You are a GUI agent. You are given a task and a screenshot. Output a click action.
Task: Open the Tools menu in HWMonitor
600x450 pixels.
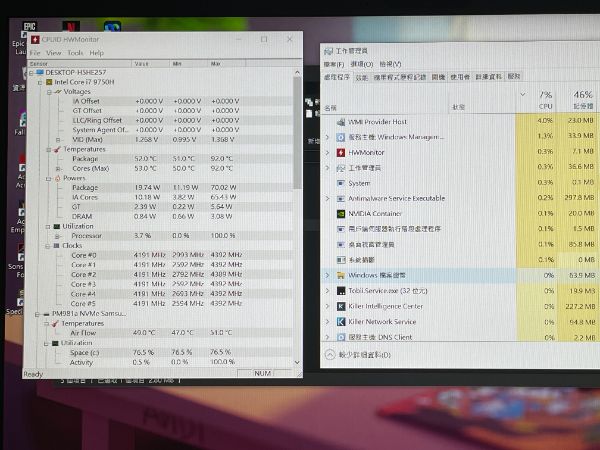pyautogui.click(x=75, y=53)
